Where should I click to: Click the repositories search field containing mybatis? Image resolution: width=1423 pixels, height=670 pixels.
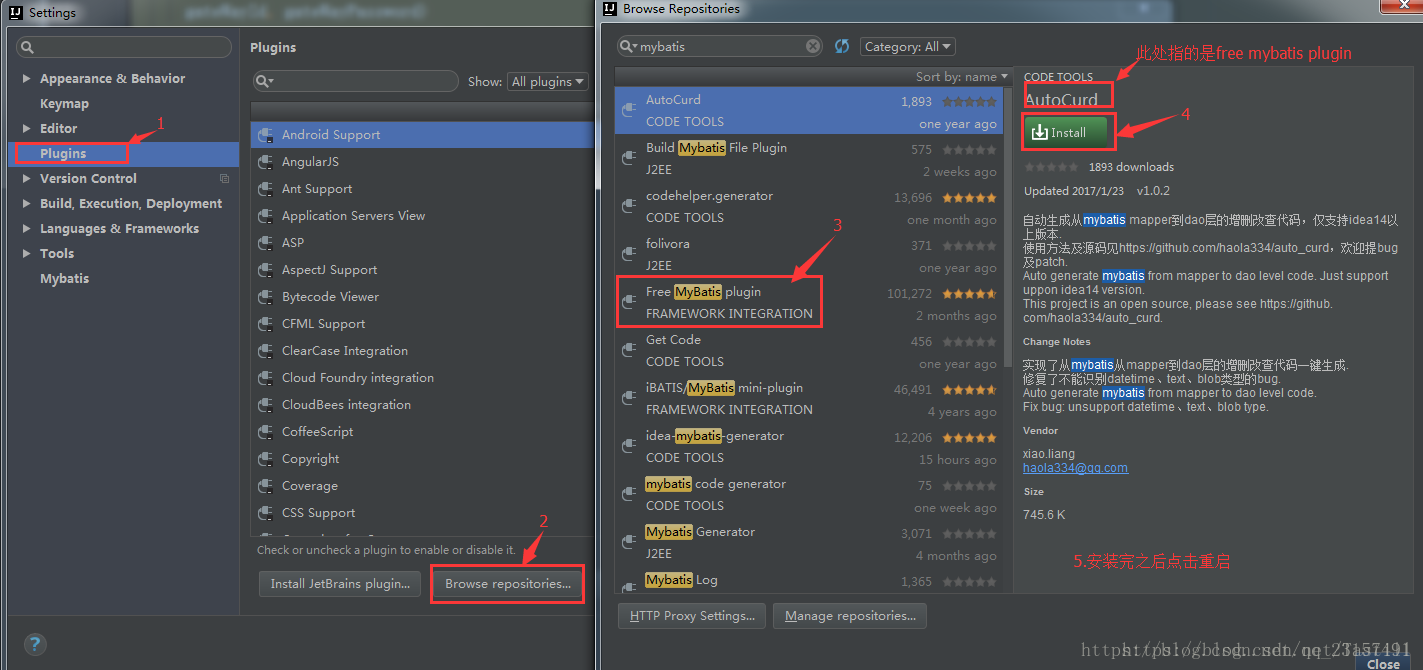[720, 46]
